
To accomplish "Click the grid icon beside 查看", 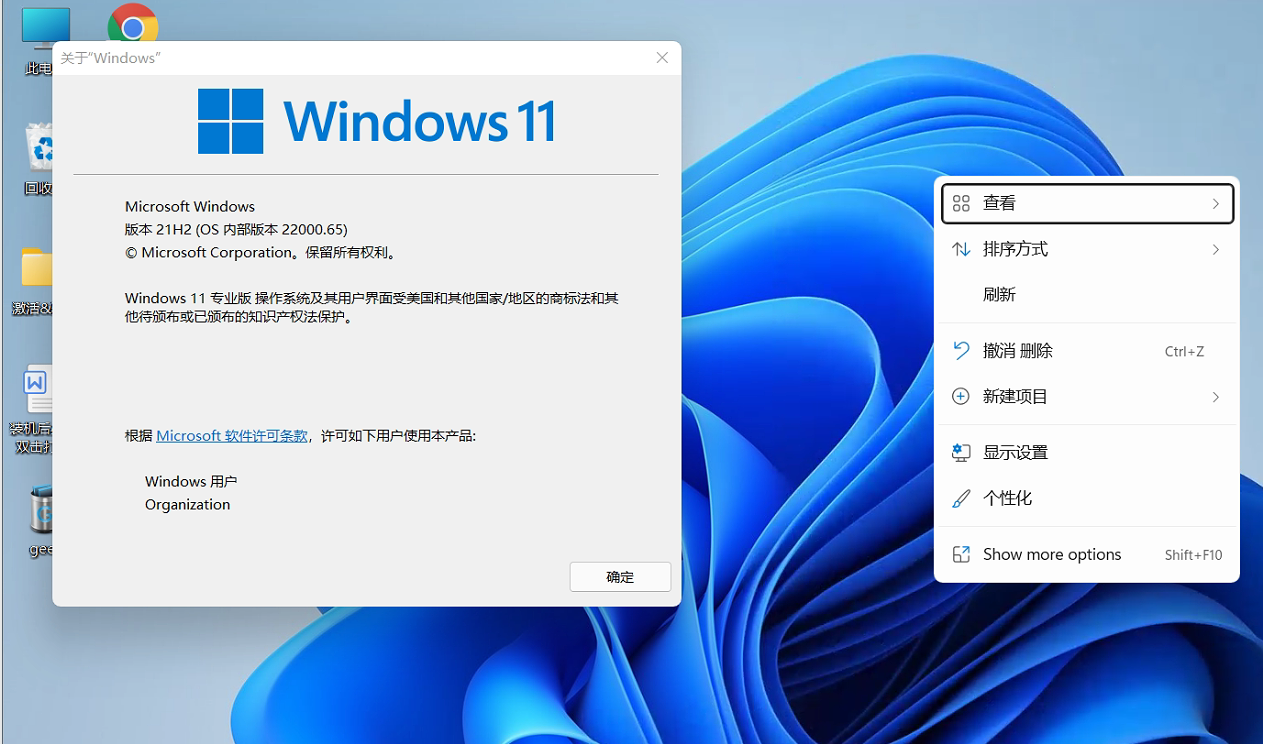I will tap(961, 204).
